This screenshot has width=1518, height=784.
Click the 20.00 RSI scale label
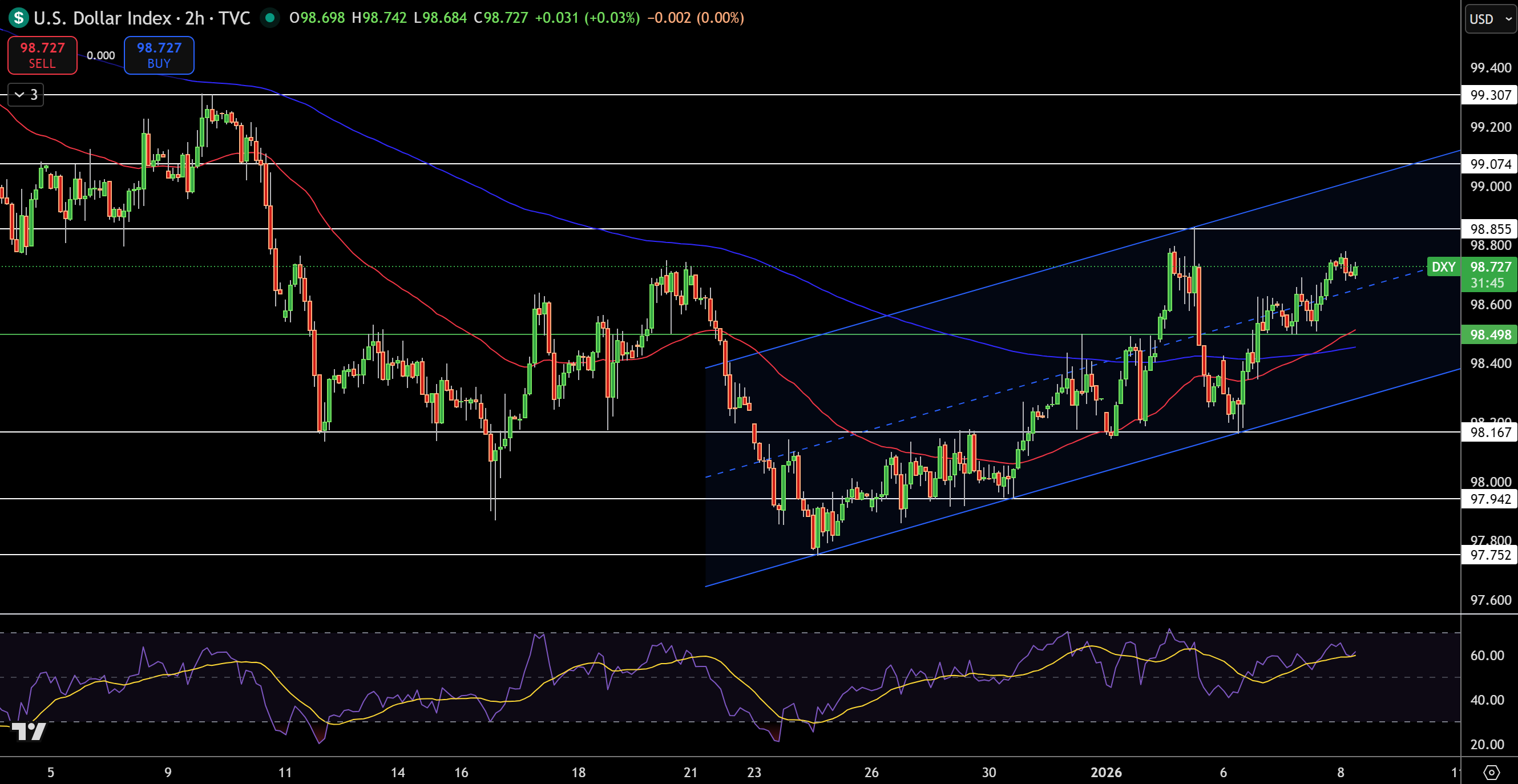(1487, 745)
